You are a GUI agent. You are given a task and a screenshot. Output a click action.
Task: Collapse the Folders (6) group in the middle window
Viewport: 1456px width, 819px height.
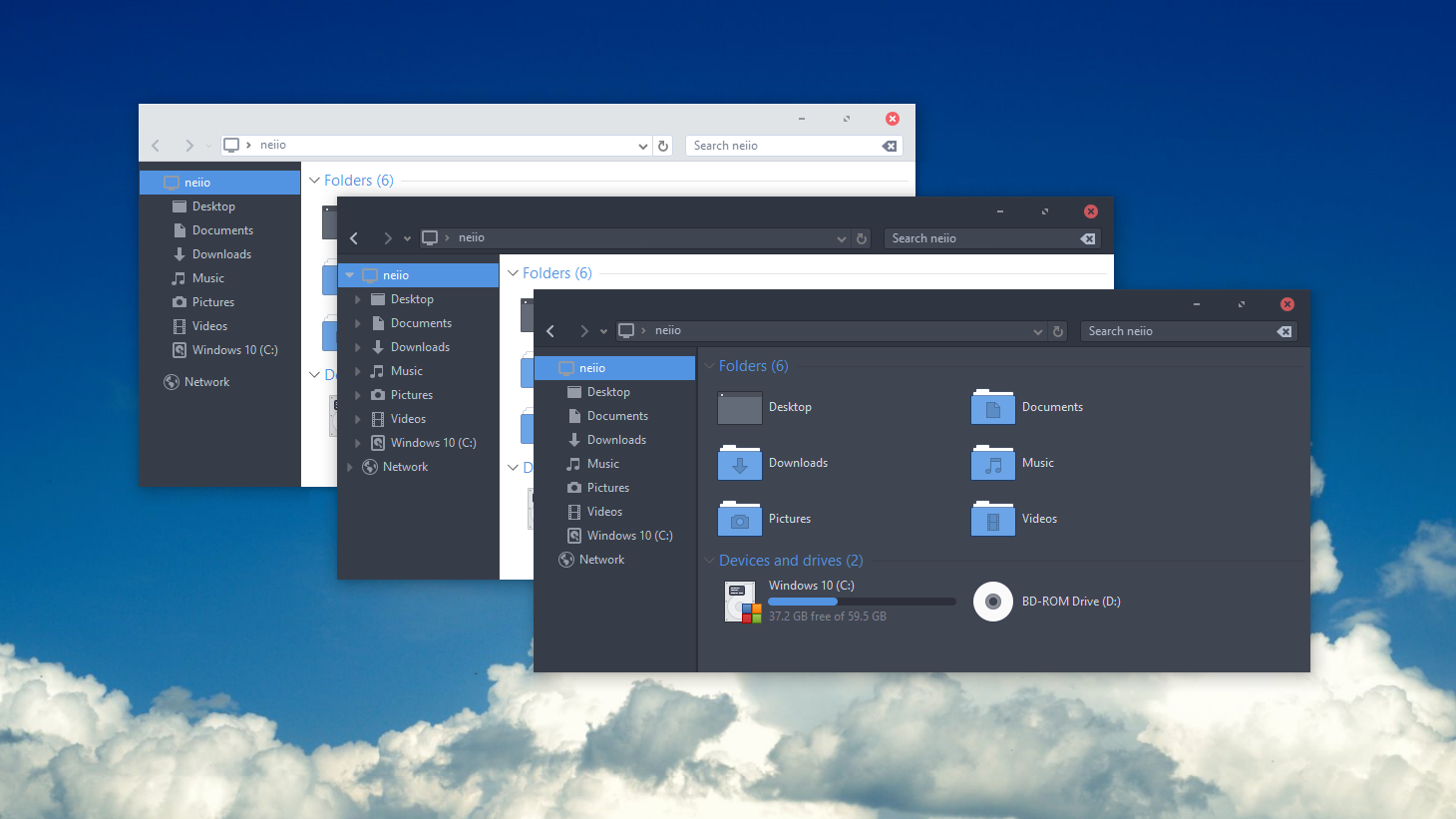514,273
